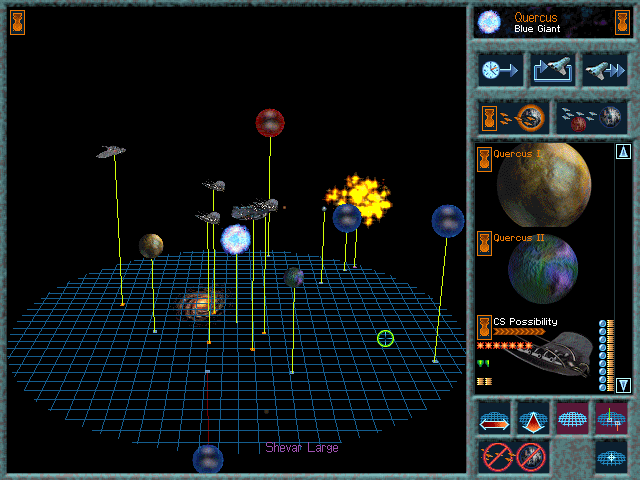
Task: Select the large ship cluster near center
Action: [x=255, y=209]
